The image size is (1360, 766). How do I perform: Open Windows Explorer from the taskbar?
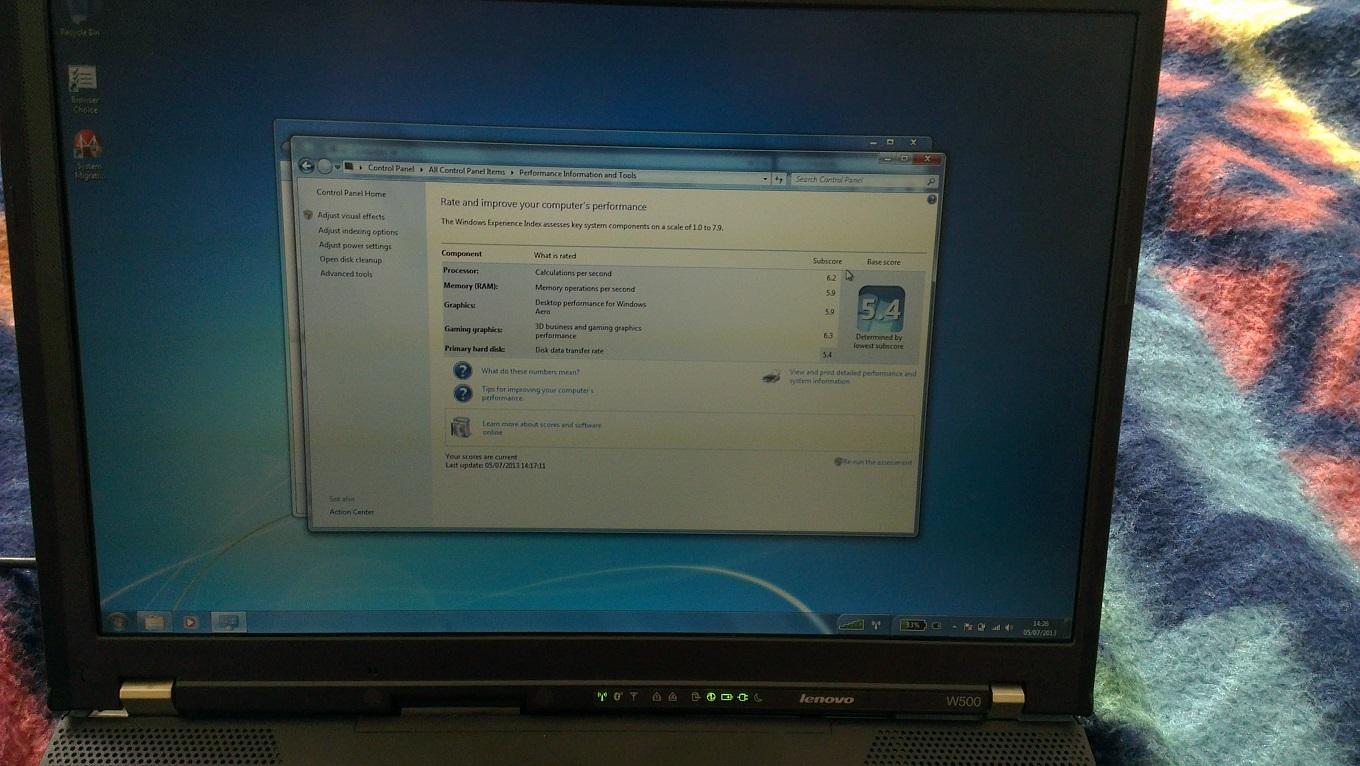pyautogui.click(x=153, y=621)
